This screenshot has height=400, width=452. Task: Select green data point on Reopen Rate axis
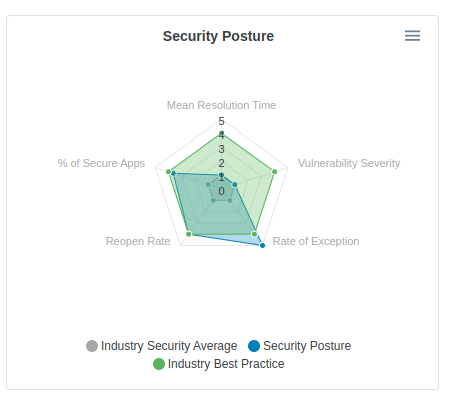point(189,234)
